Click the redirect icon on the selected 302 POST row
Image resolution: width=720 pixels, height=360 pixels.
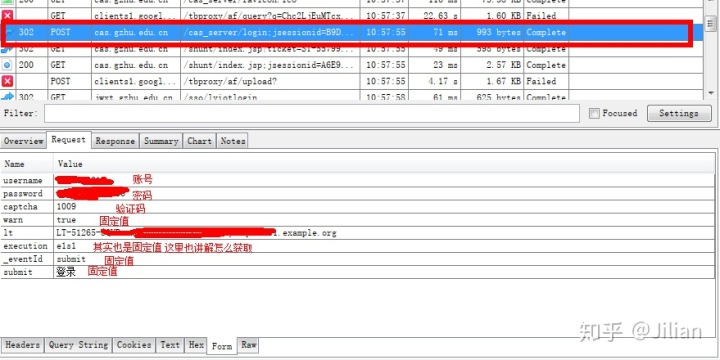tap(9, 32)
